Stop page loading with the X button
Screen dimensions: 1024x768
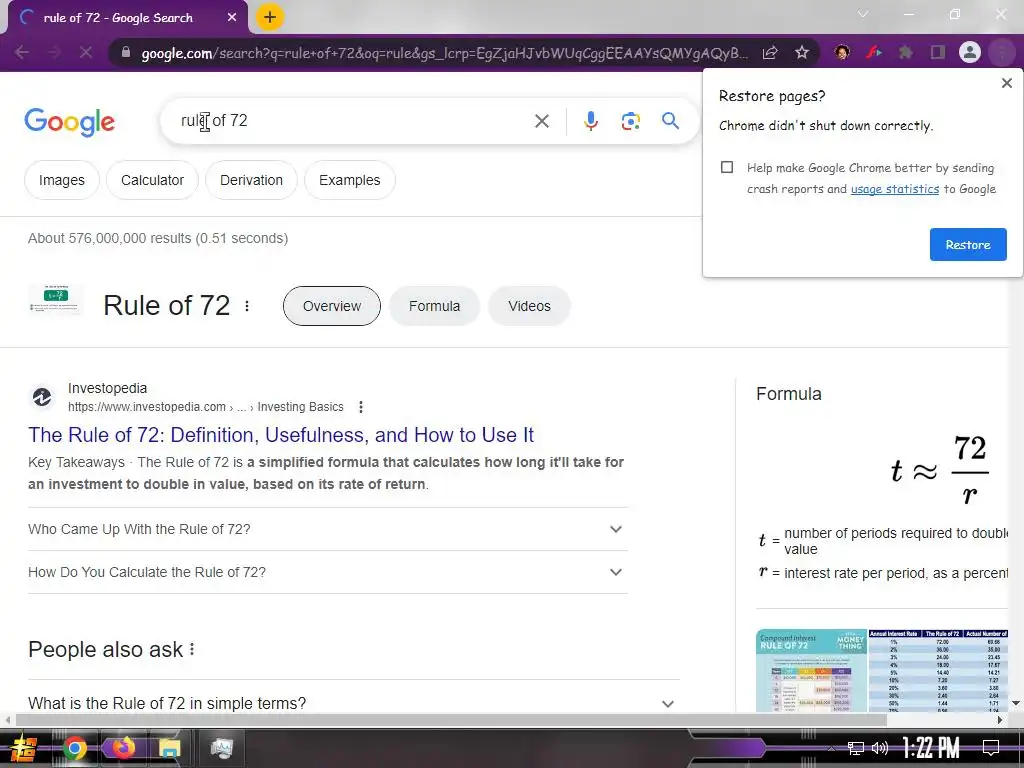click(x=86, y=52)
